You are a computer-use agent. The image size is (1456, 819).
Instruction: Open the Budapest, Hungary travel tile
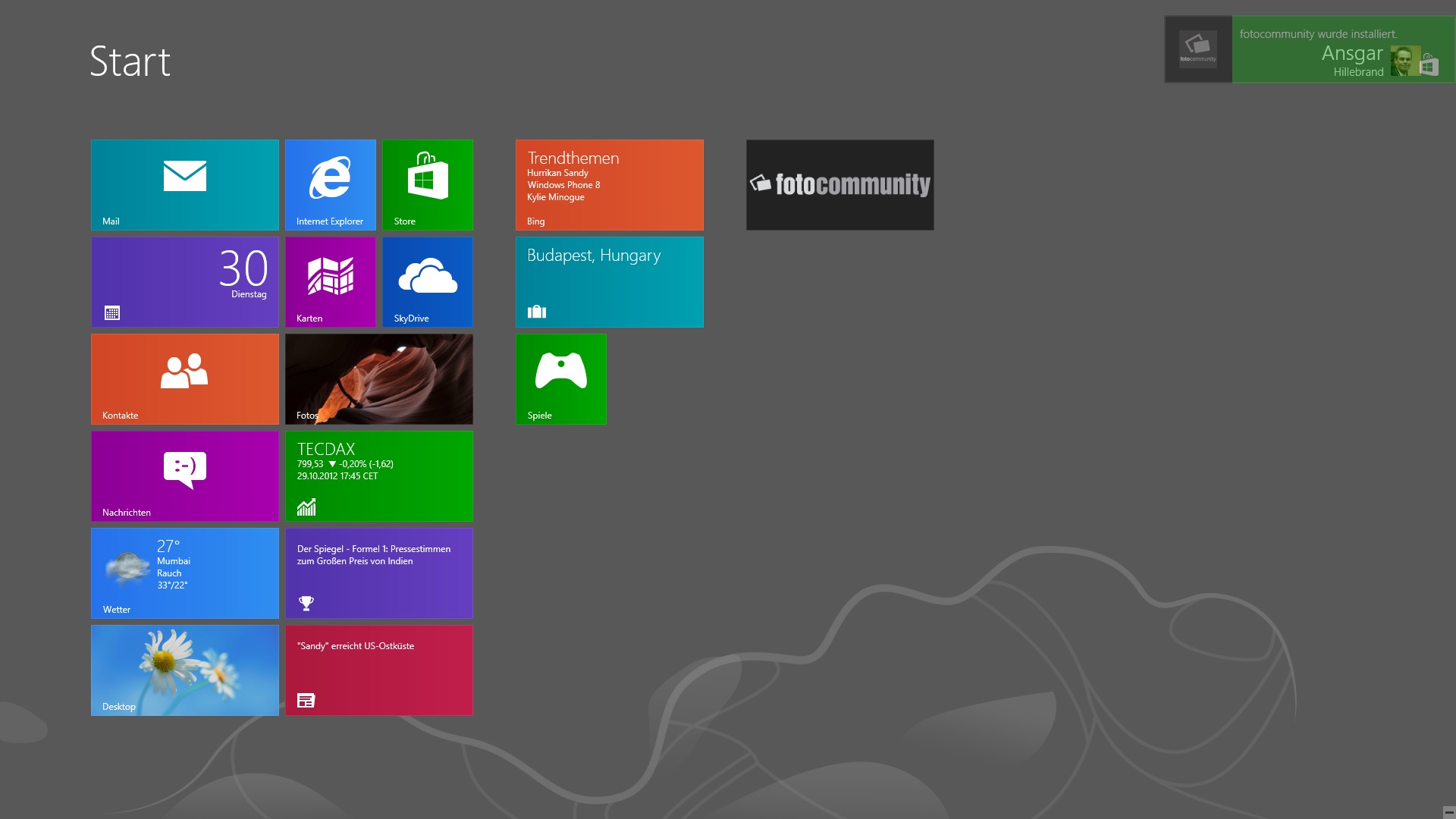pyautogui.click(x=609, y=281)
